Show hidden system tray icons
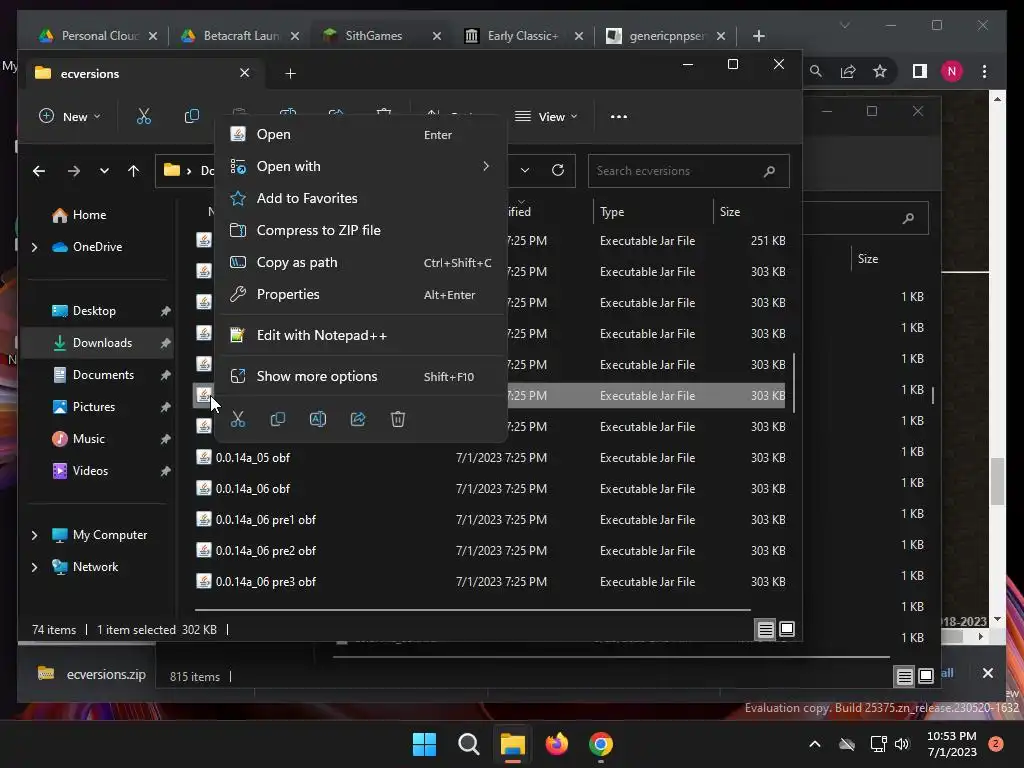This screenshot has height=768, width=1024. [814, 744]
